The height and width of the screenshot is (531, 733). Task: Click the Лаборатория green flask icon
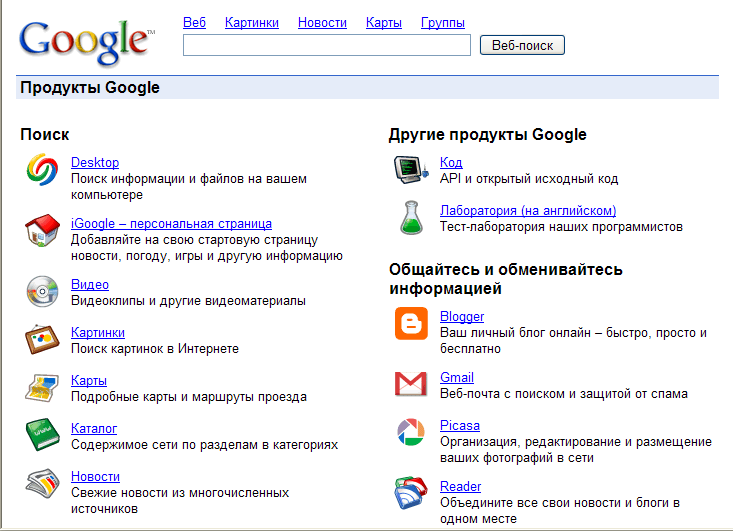(x=411, y=218)
